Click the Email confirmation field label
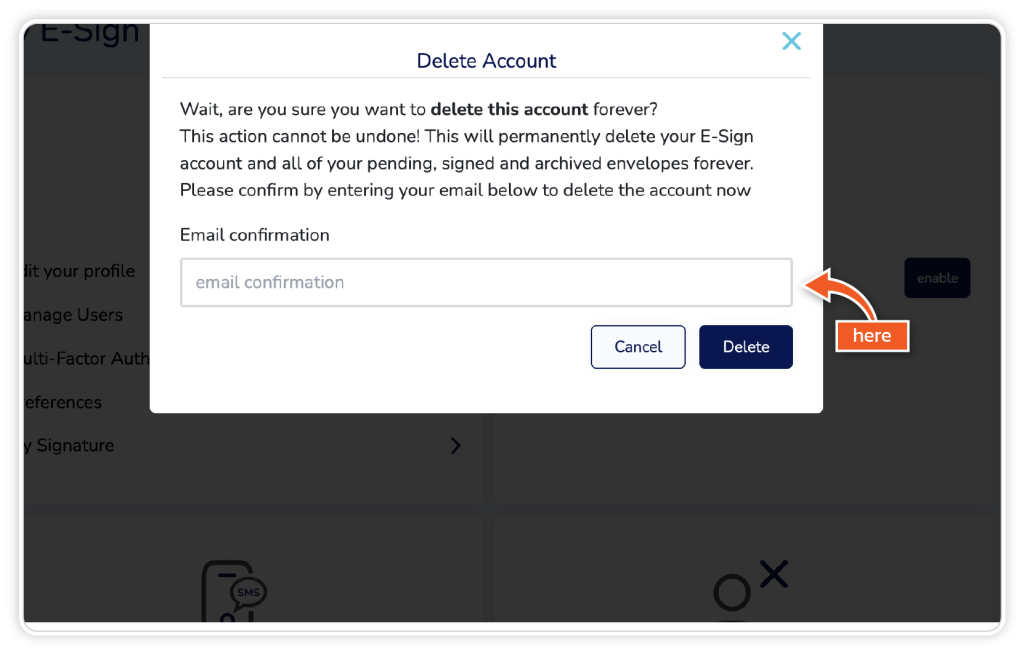 point(254,235)
